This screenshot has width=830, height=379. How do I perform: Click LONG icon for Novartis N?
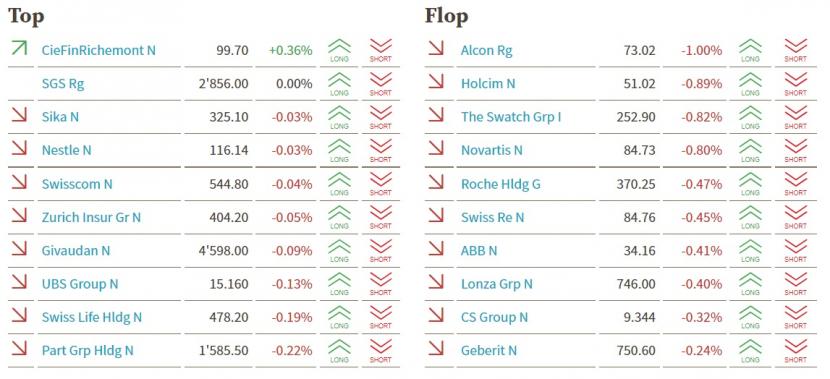point(750,150)
